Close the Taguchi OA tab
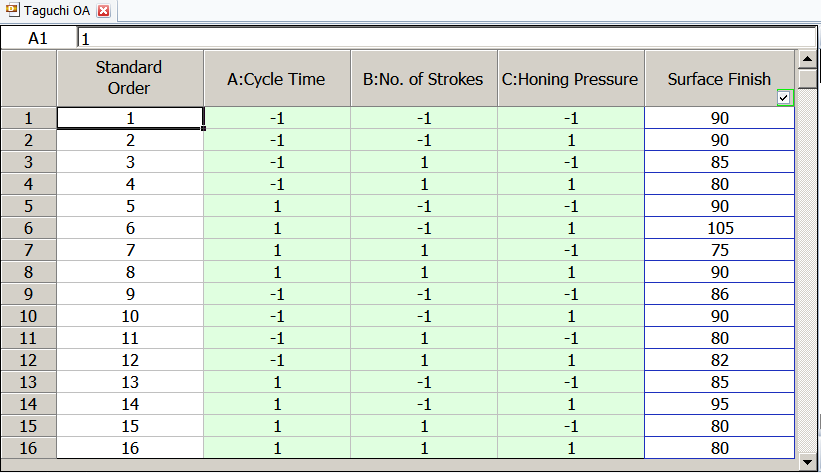 [104, 11]
